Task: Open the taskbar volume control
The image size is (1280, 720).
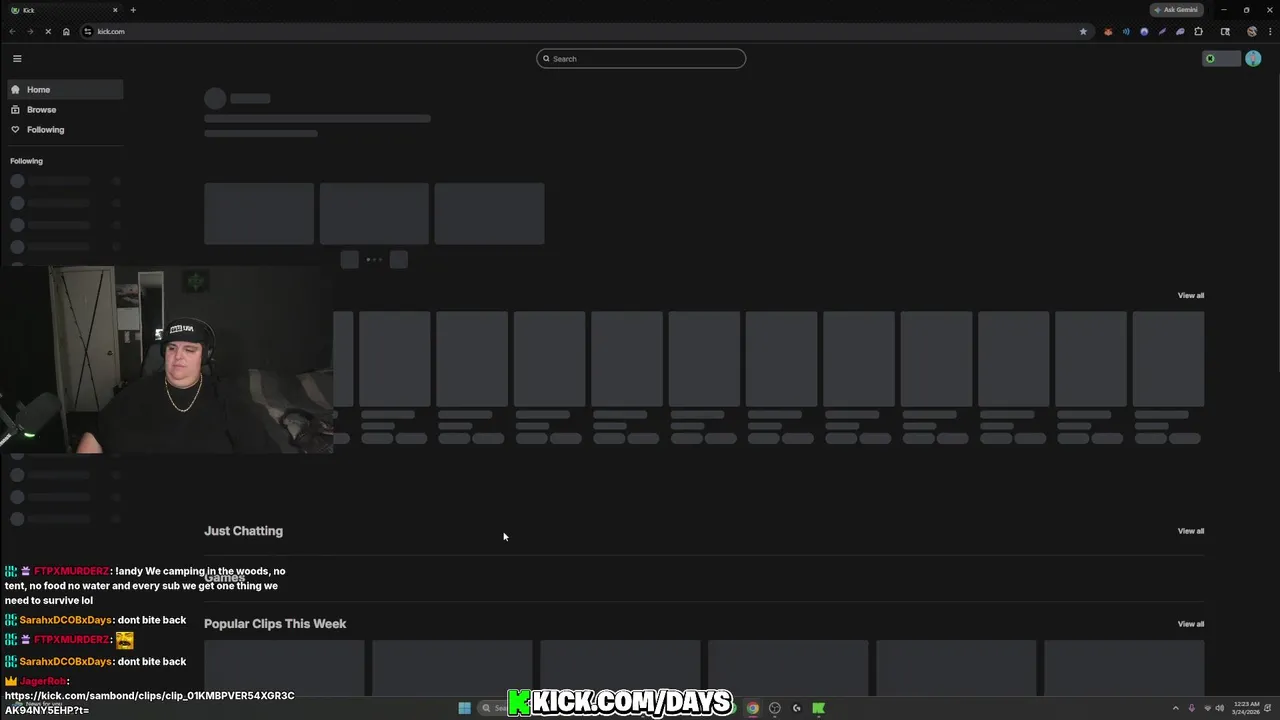Action: [x=1219, y=708]
